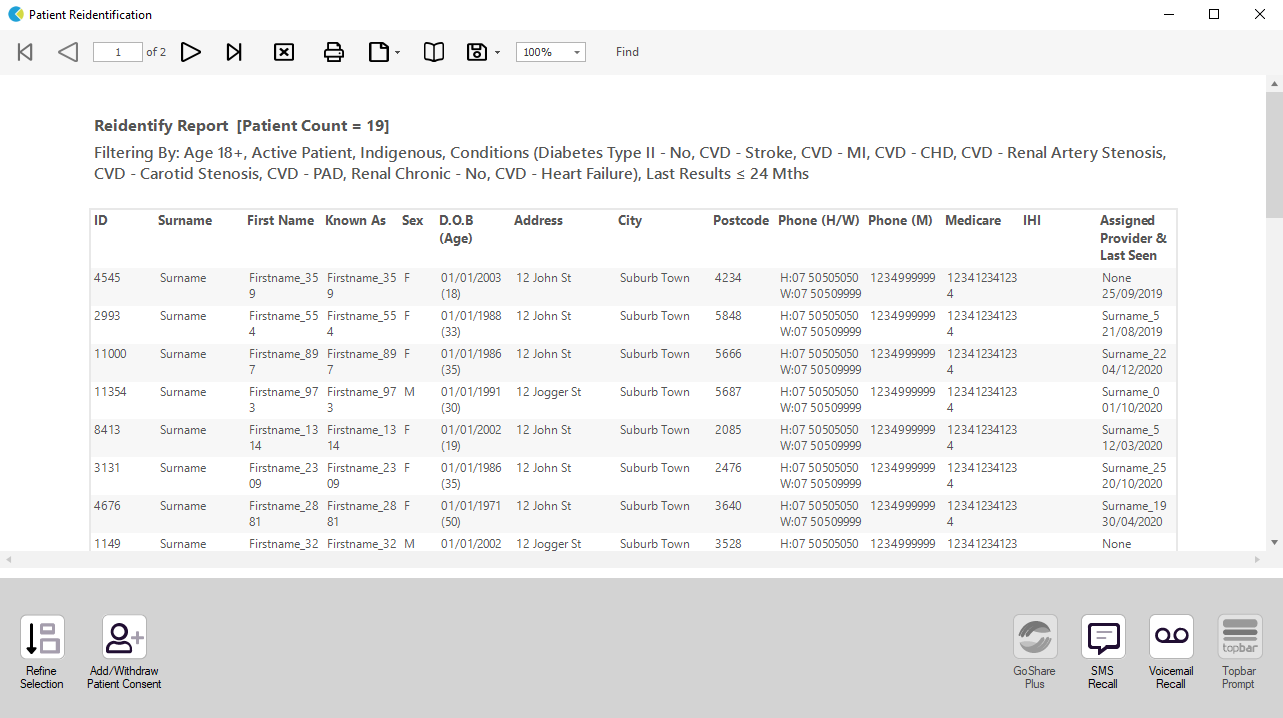Click the 'of 2' page count label
1283x718 pixels.
[x=156, y=52]
